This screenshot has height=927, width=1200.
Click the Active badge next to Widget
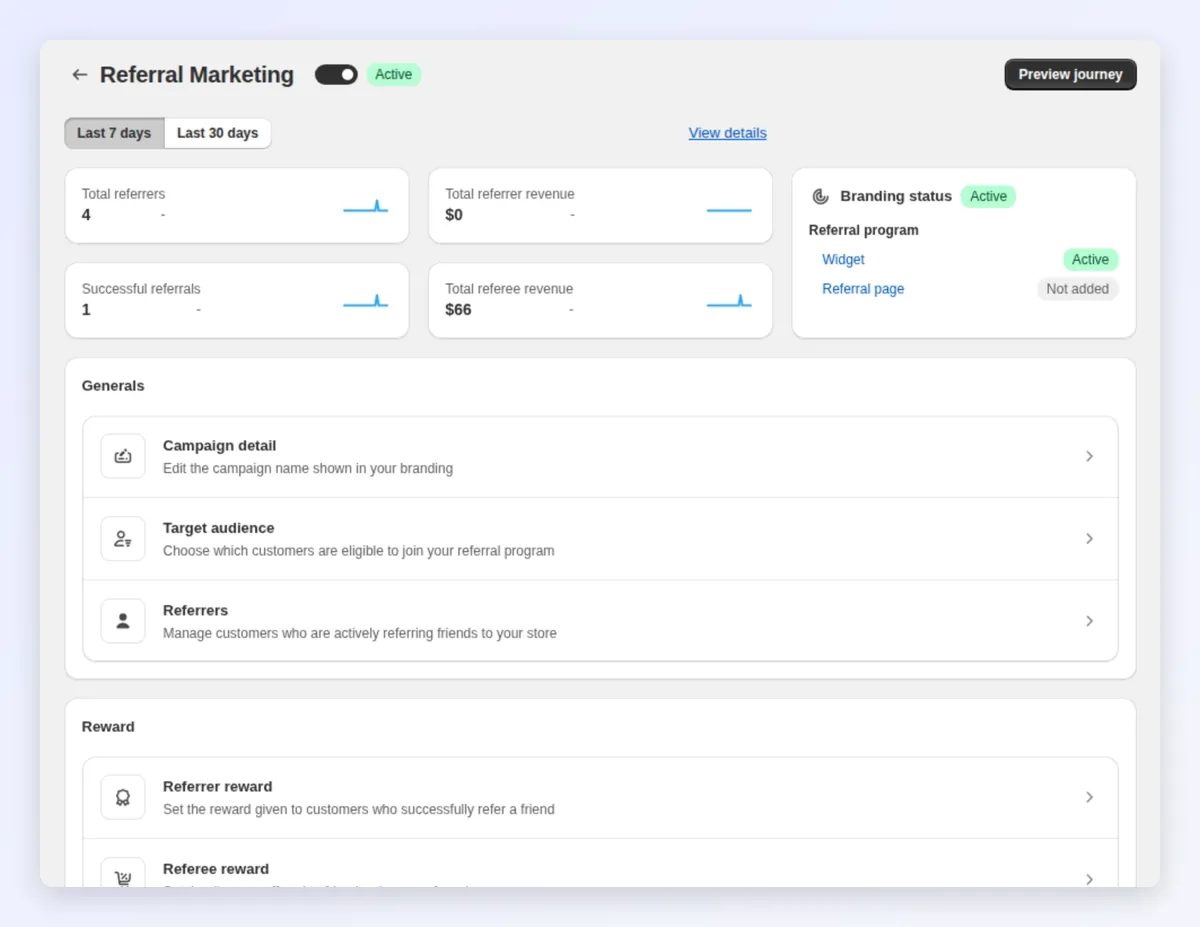coord(1090,260)
